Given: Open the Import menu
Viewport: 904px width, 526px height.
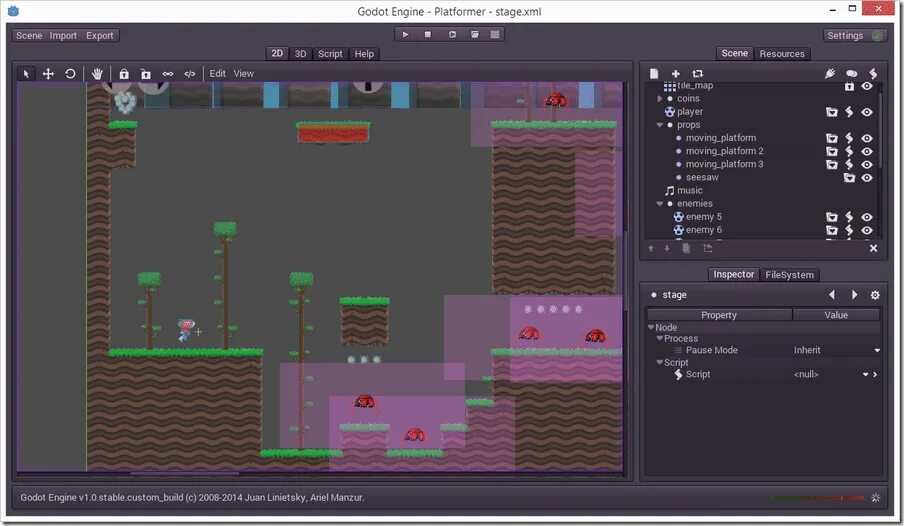Looking at the screenshot, I should pyautogui.click(x=63, y=35).
